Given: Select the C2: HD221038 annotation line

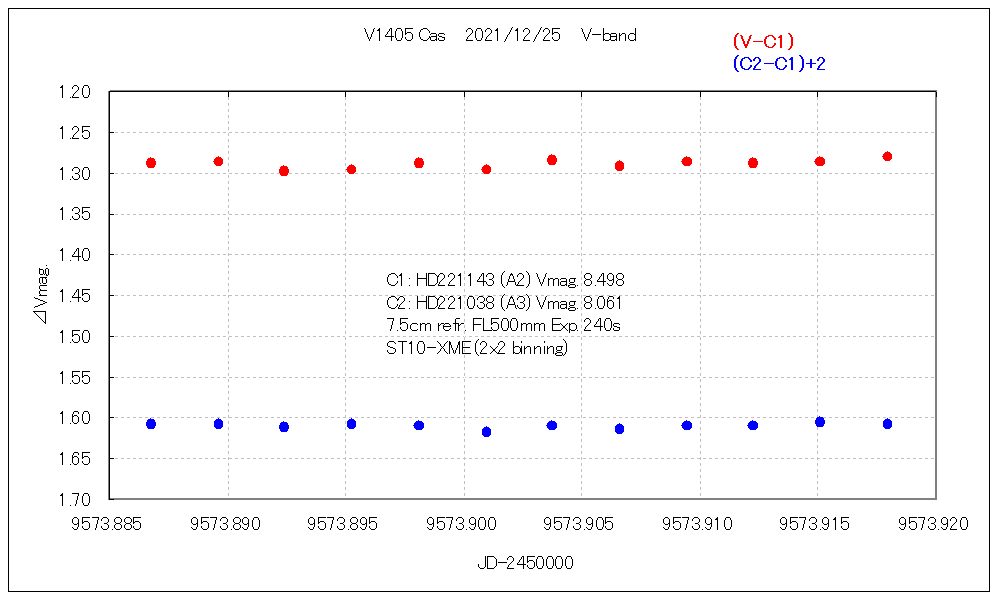Looking at the screenshot, I should point(505,303).
